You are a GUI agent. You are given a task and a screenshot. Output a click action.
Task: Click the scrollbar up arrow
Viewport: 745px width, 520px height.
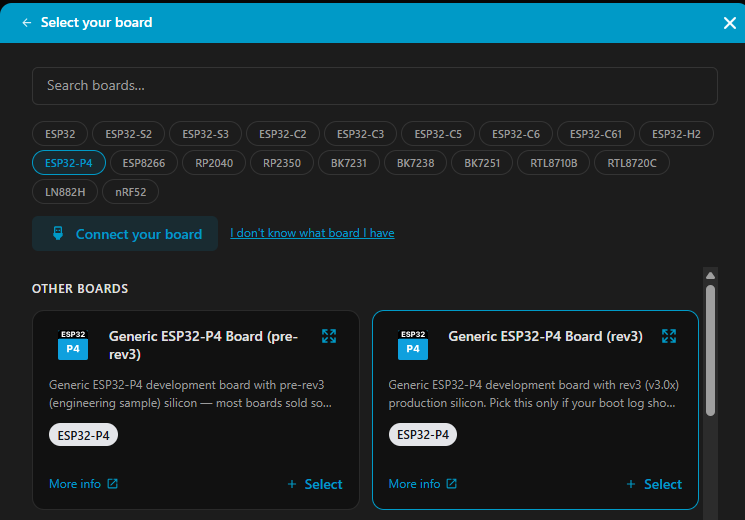click(710, 275)
